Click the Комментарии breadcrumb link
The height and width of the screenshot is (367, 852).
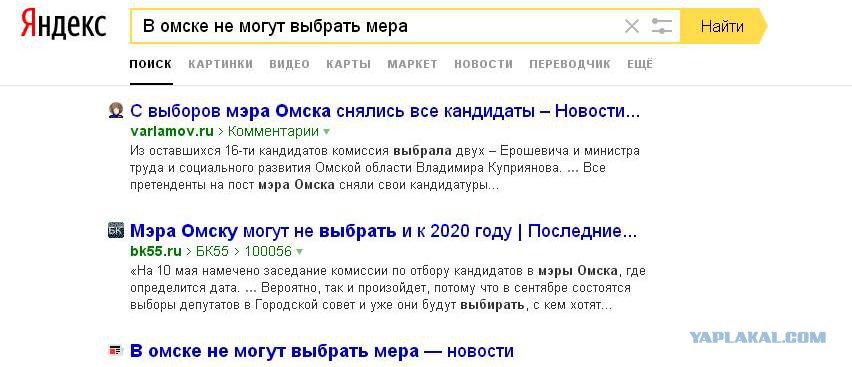coord(273,131)
